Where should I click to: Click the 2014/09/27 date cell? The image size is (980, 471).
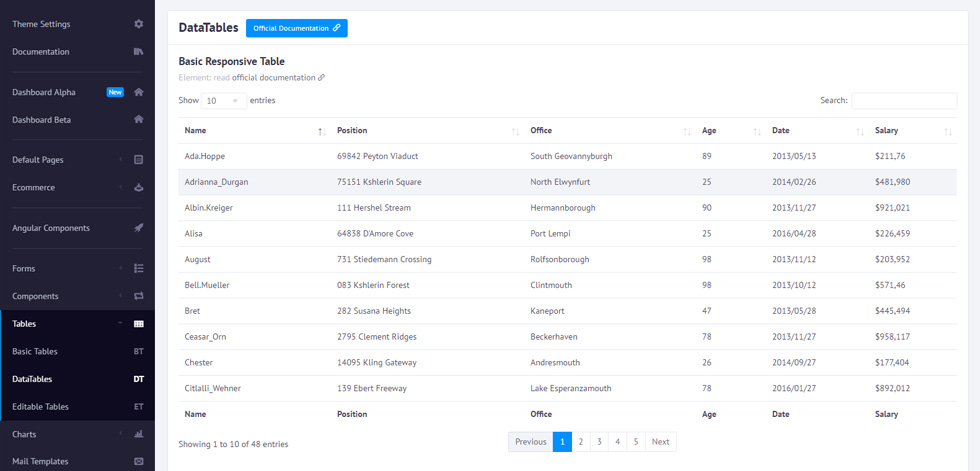click(818, 362)
